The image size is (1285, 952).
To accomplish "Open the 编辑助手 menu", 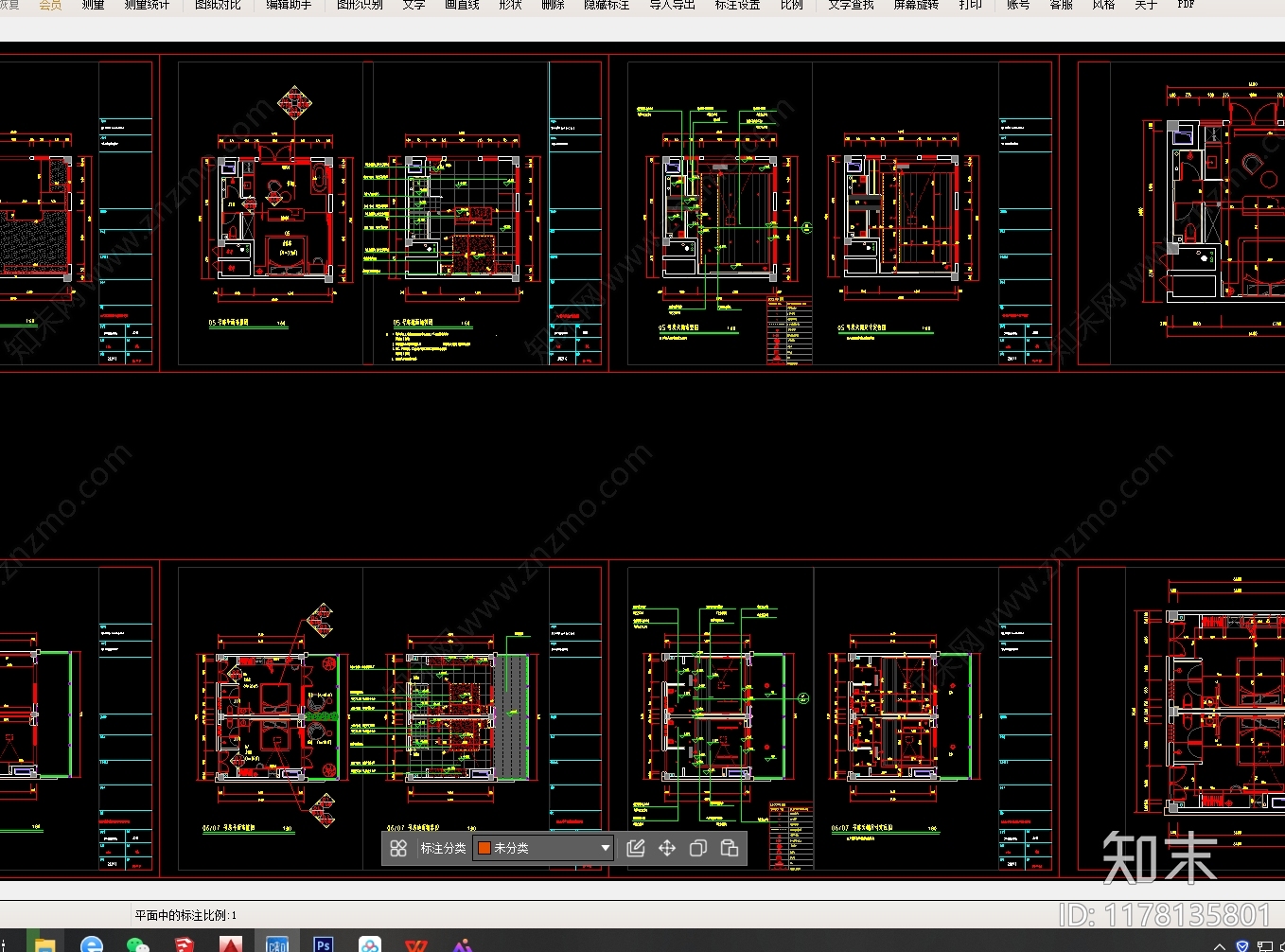I will coord(289,5).
